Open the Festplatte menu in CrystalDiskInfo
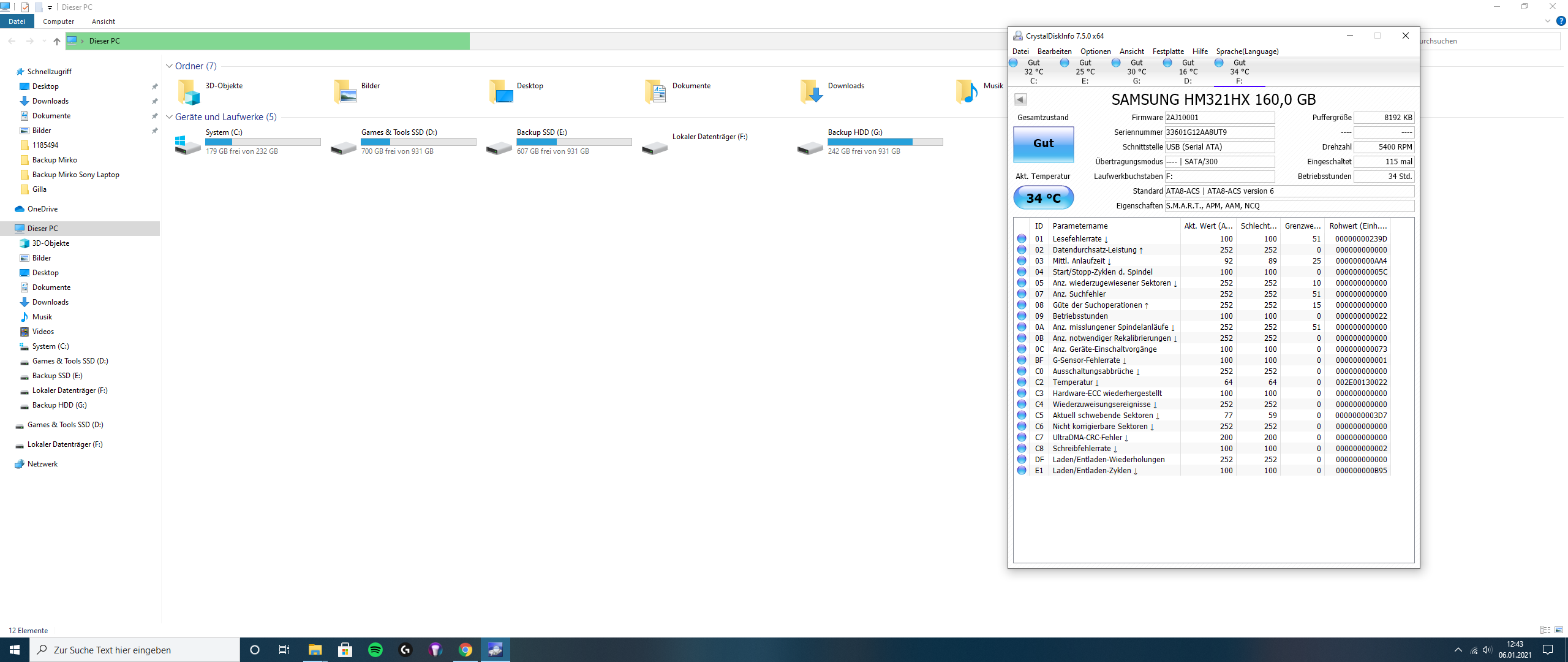 [1168, 51]
